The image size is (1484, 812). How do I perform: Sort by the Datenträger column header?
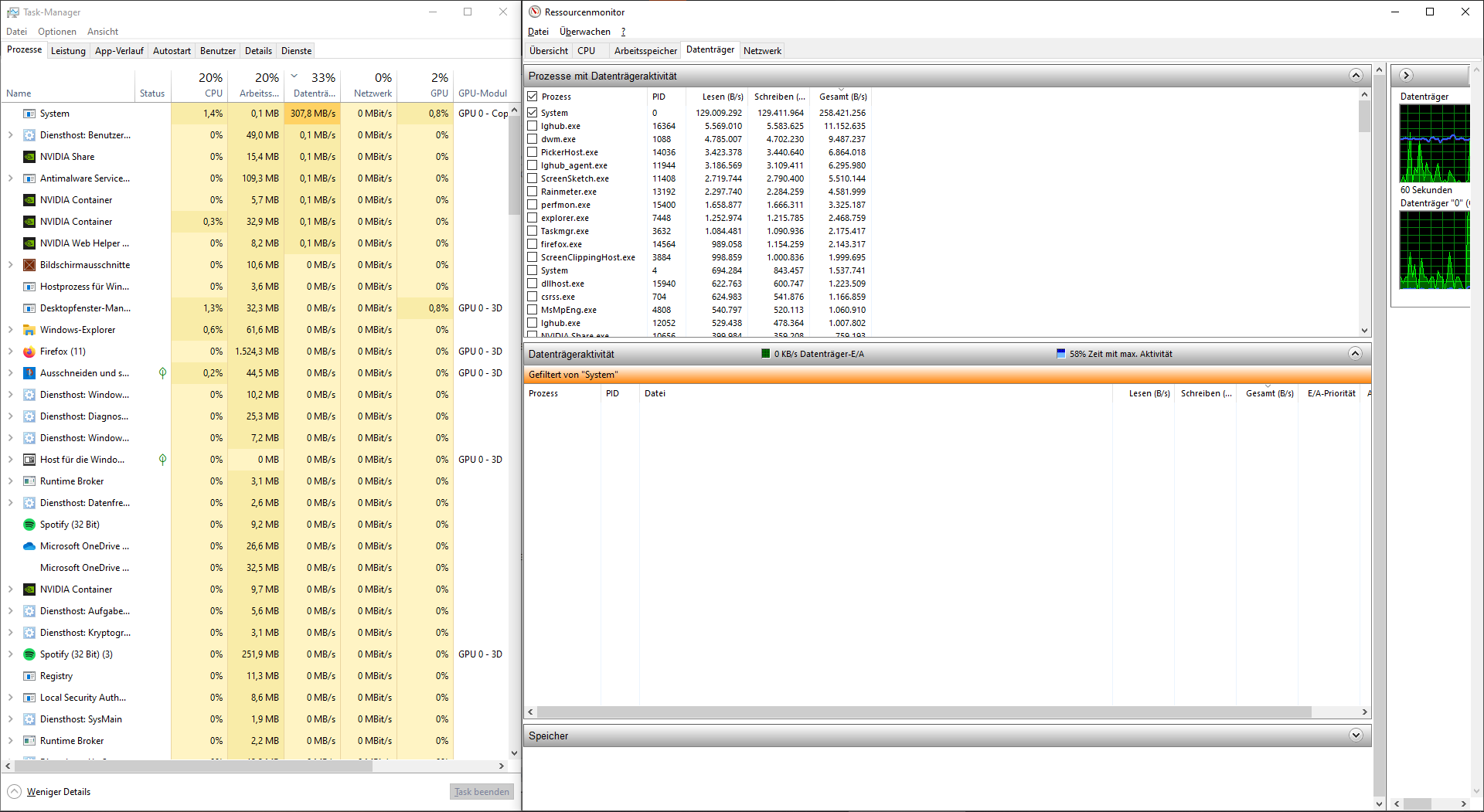[x=313, y=85]
